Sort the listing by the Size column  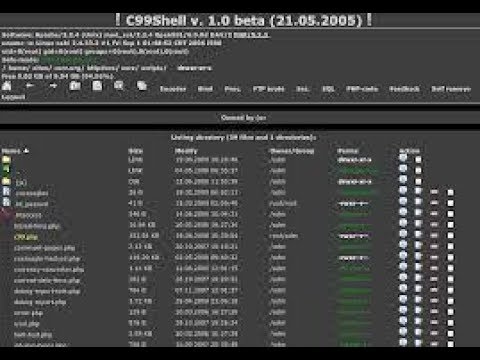point(135,151)
